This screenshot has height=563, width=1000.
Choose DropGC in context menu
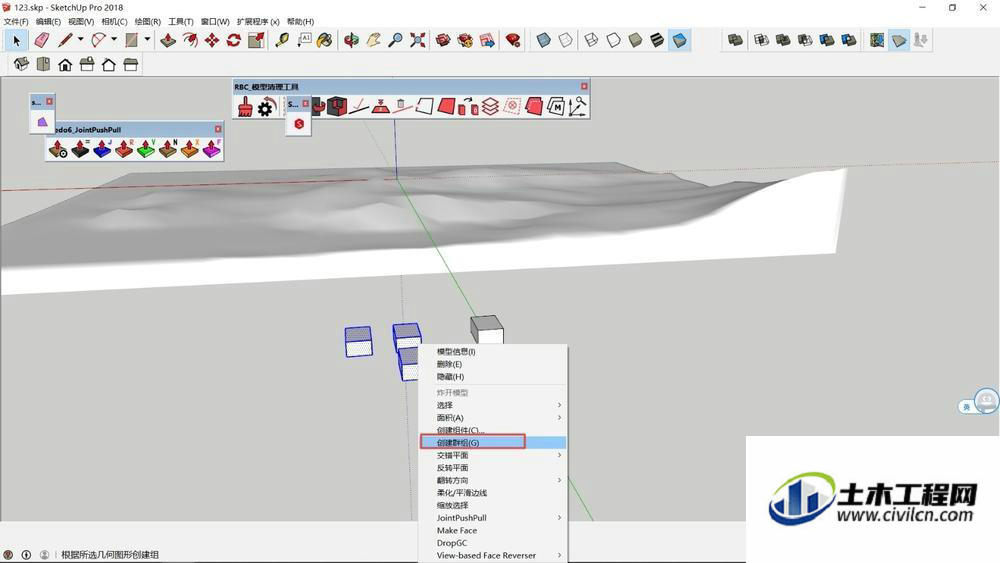click(492, 543)
